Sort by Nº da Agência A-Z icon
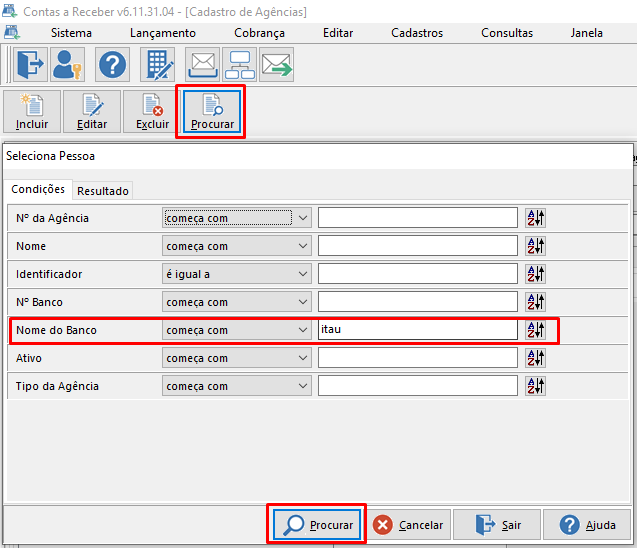The width and height of the screenshot is (637, 548). [x=535, y=218]
